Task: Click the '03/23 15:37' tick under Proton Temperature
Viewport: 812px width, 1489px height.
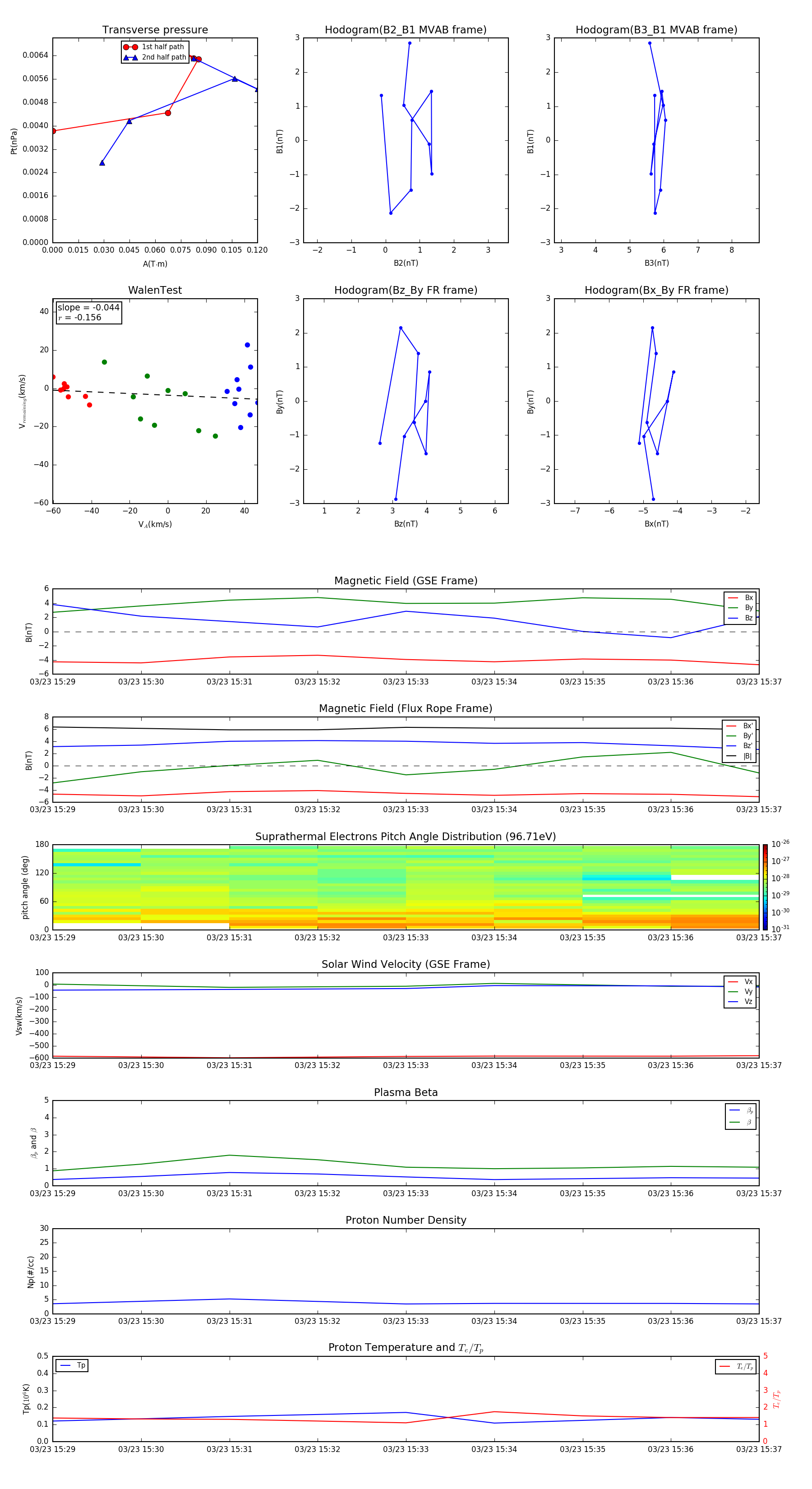Action: pyautogui.click(x=759, y=1449)
